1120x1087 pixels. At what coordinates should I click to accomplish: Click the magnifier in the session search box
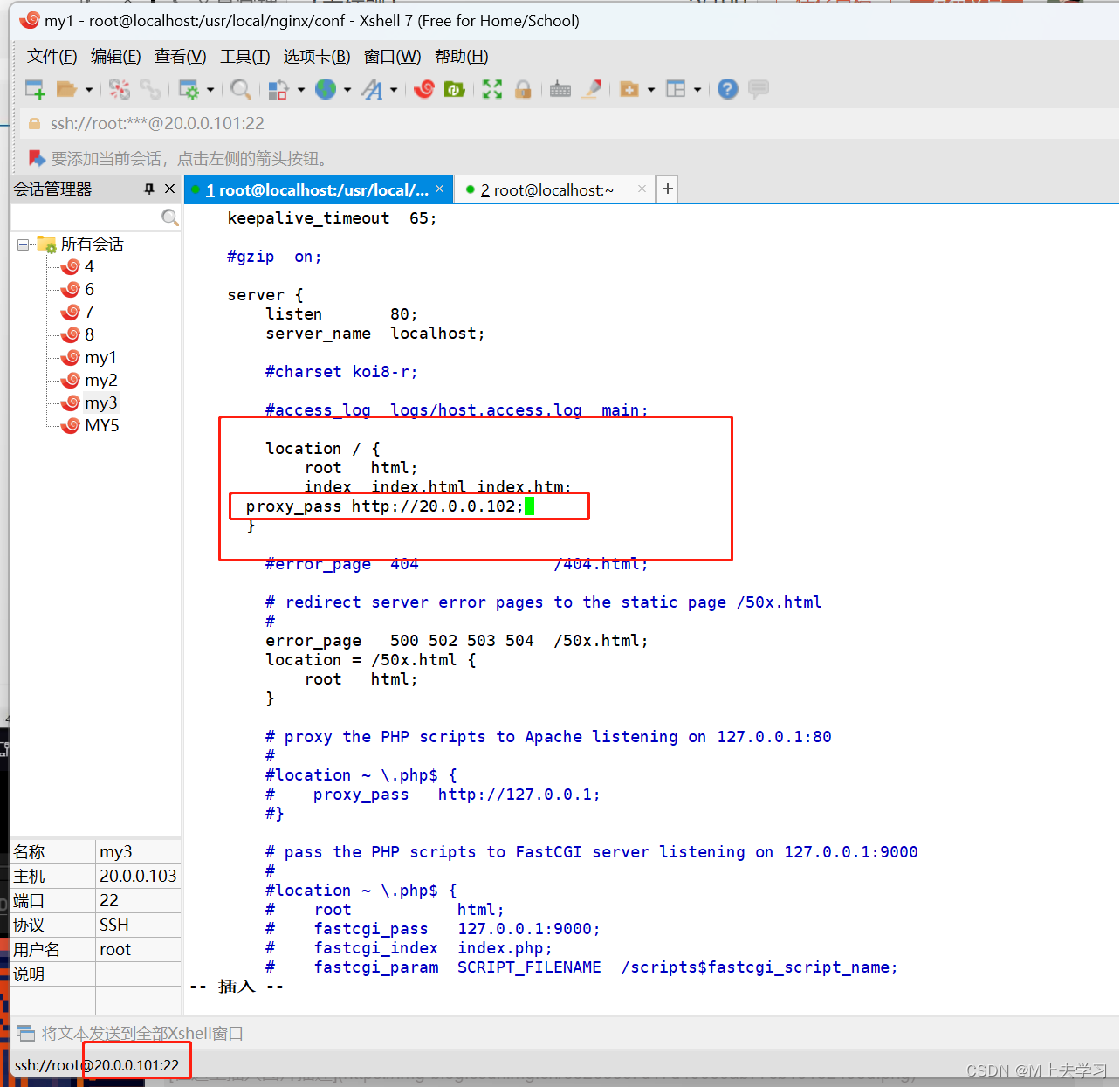coord(170,217)
